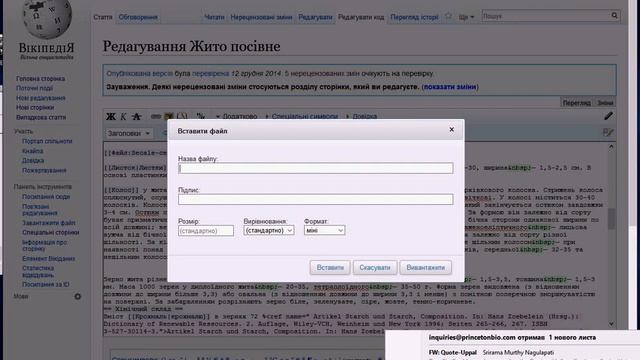
Task: Click the embedded file image icon
Action: tap(169, 116)
